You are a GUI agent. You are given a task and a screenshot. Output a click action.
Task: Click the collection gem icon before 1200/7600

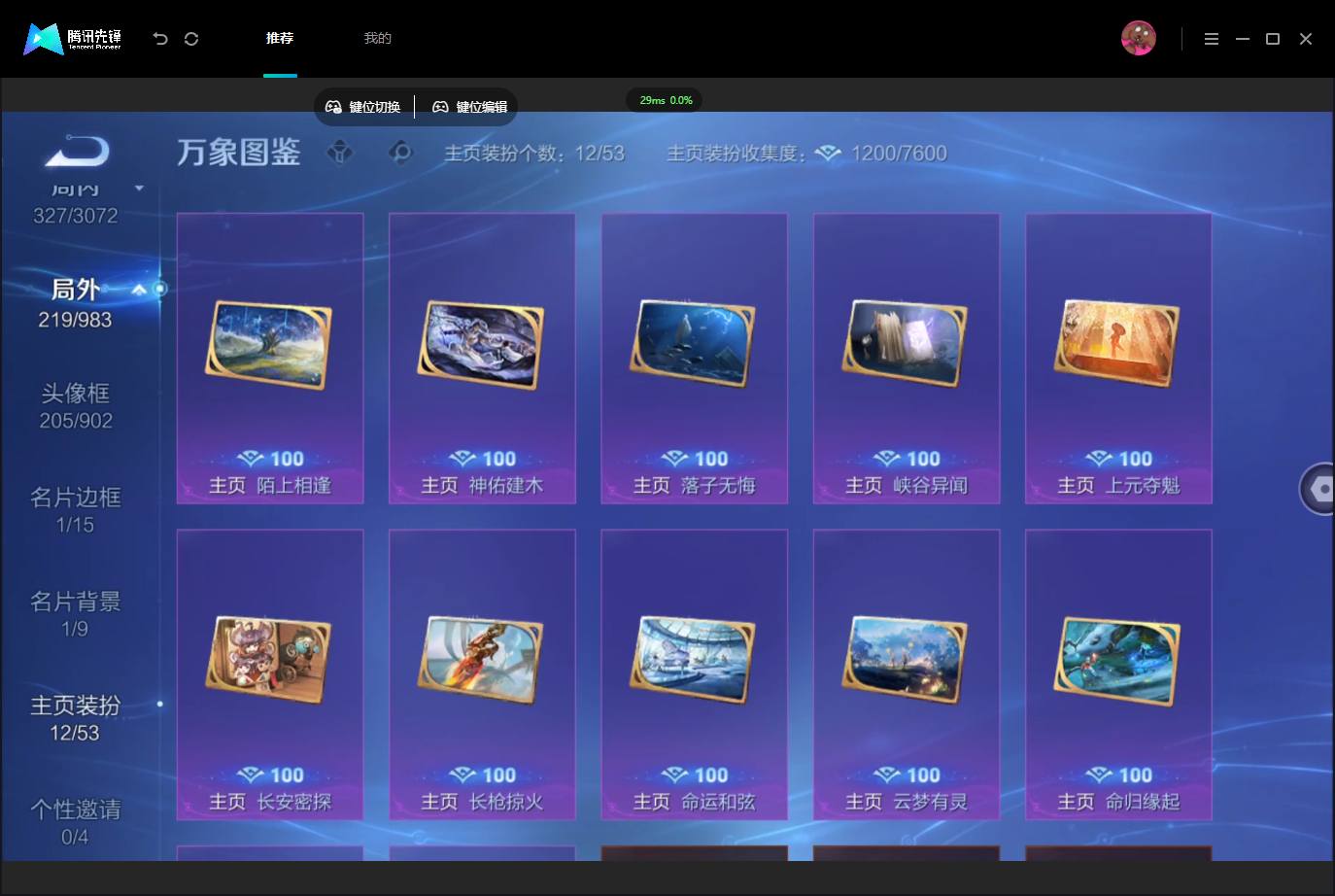pos(828,154)
